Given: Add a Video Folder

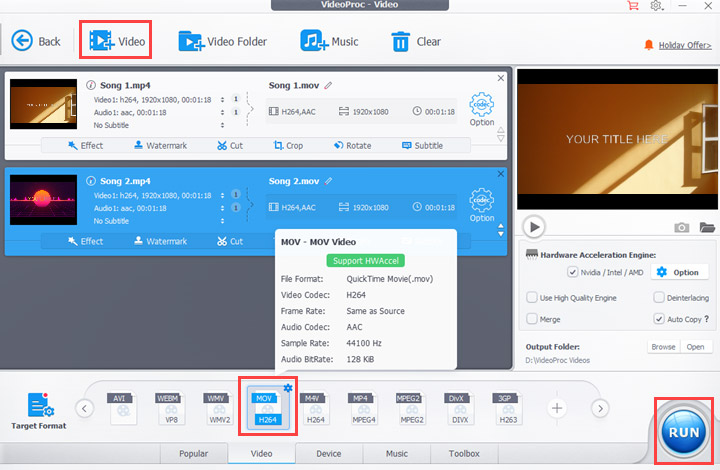Looking at the screenshot, I should pyautogui.click(x=223, y=41).
